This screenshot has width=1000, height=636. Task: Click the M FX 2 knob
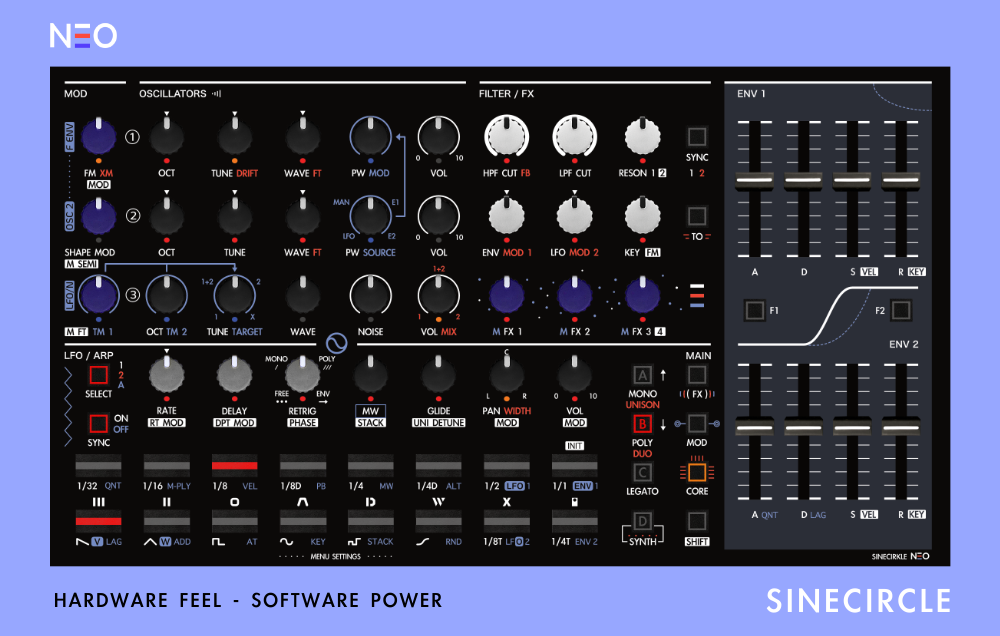pyautogui.click(x=575, y=295)
